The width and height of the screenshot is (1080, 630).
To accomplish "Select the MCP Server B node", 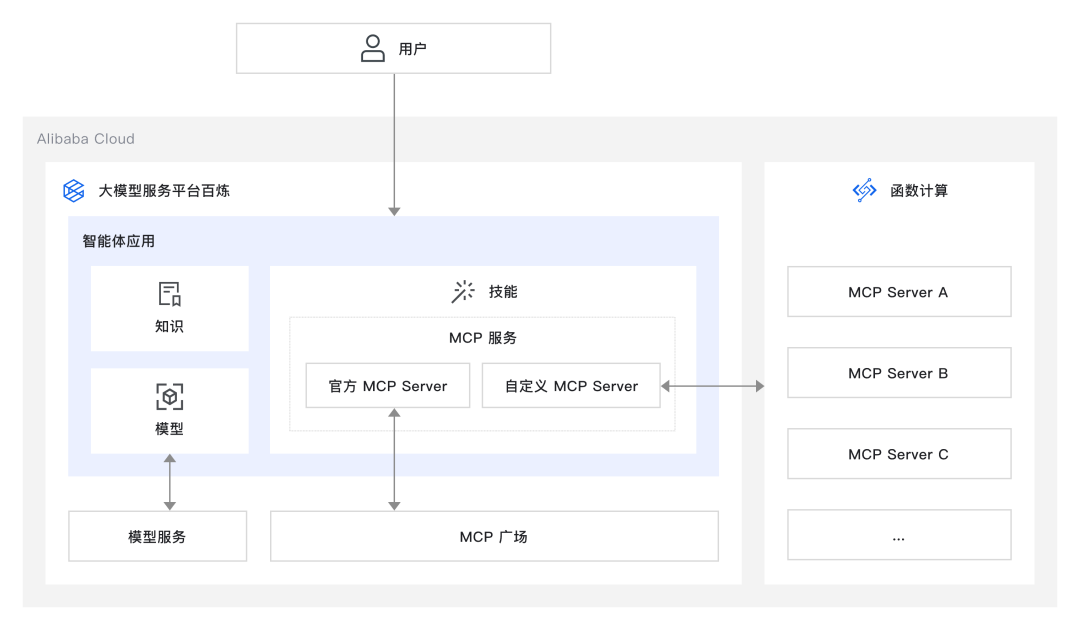I will (898, 372).
